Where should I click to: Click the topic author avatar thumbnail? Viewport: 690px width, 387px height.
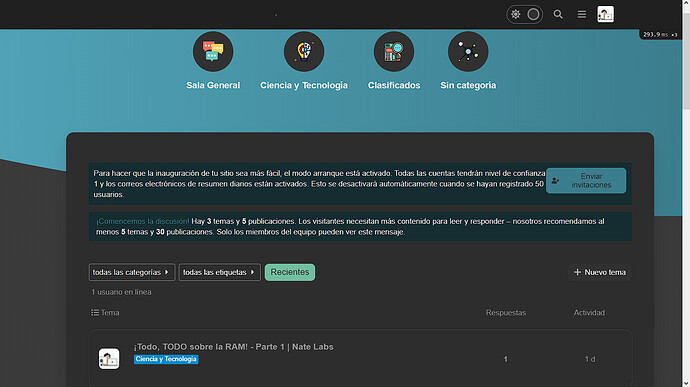[109, 358]
